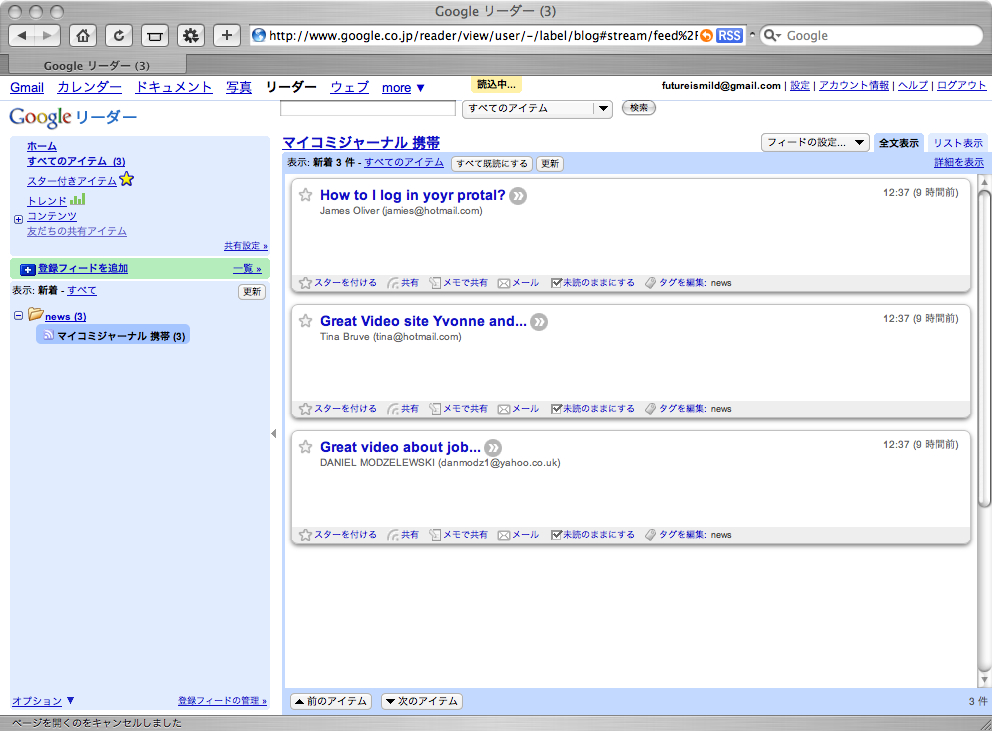Click the browser forward arrow button
Image resolution: width=992 pixels, height=731 pixels.
pyautogui.click(x=47, y=35)
